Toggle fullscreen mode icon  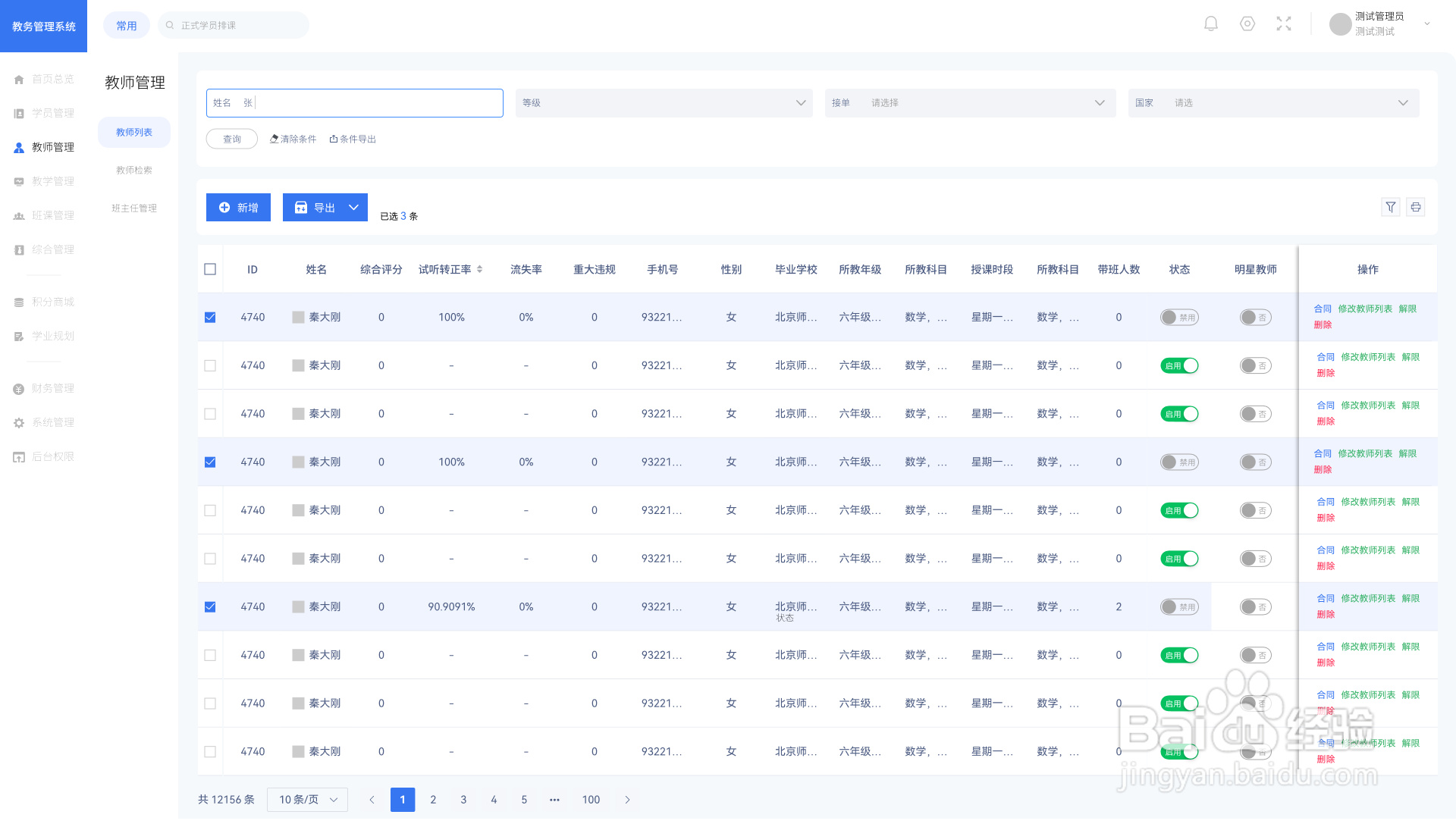tap(1284, 24)
